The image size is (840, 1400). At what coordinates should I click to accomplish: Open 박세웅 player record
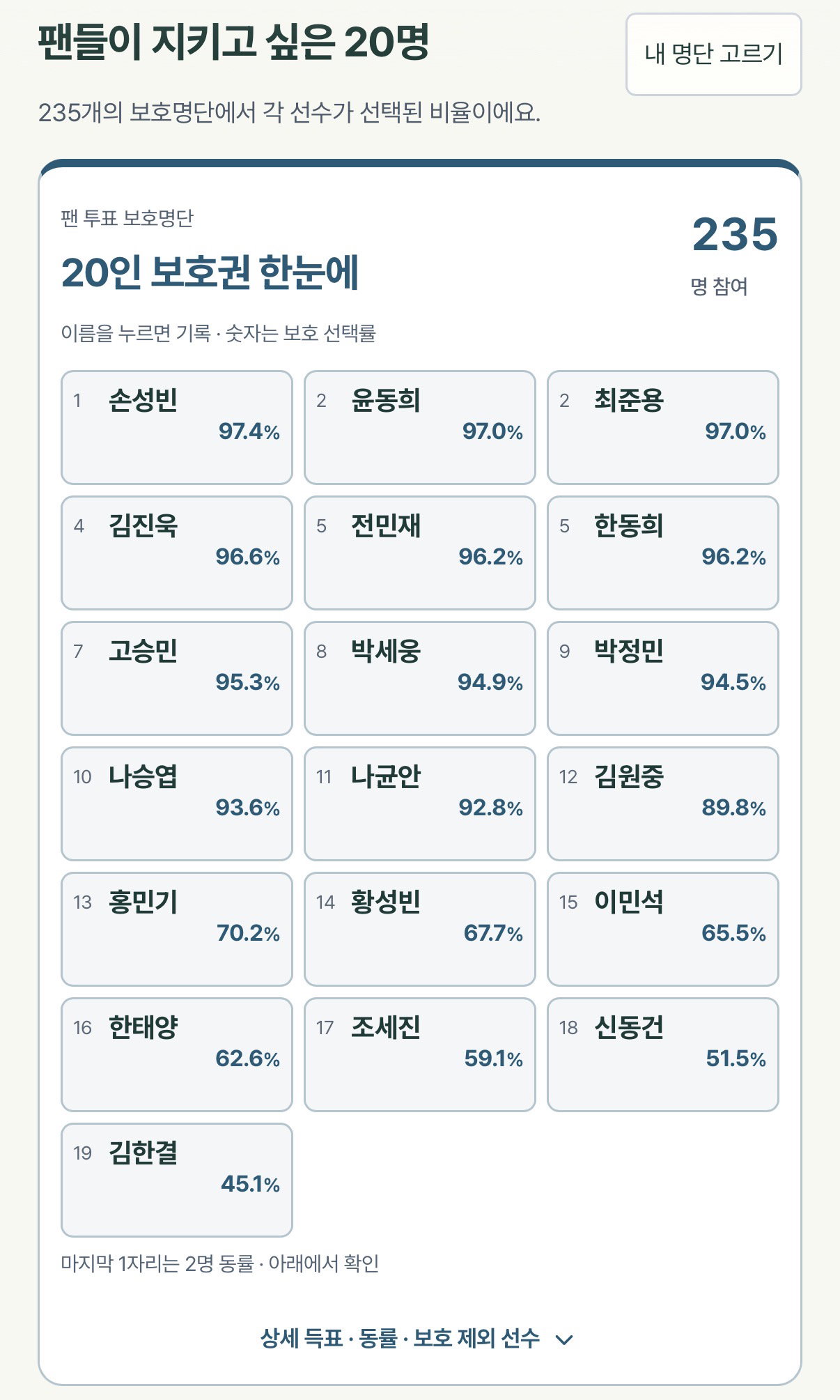tap(420, 678)
